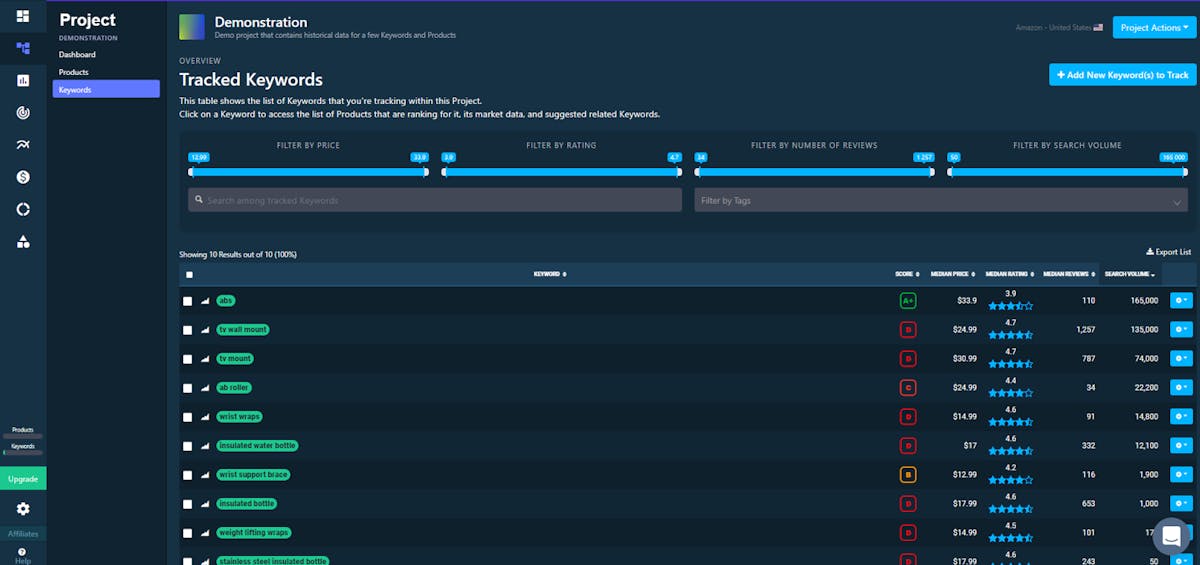Click the chart icon for abs keyword
1200x565 pixels.
(x=205, y=301)
